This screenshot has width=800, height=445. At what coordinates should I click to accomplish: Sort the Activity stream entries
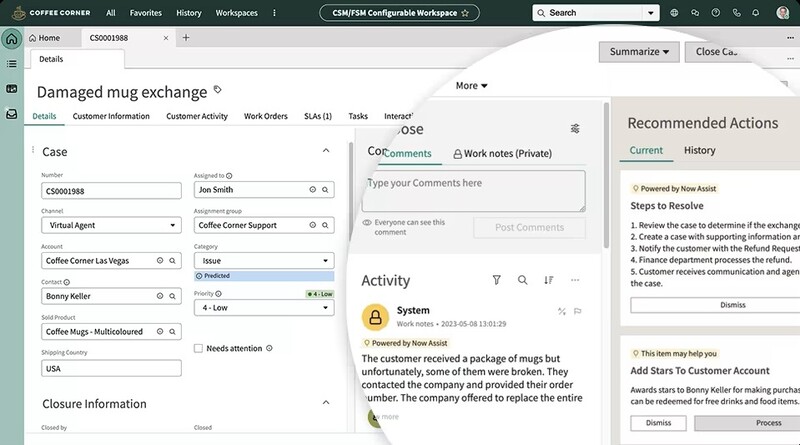tap(548, 281)
